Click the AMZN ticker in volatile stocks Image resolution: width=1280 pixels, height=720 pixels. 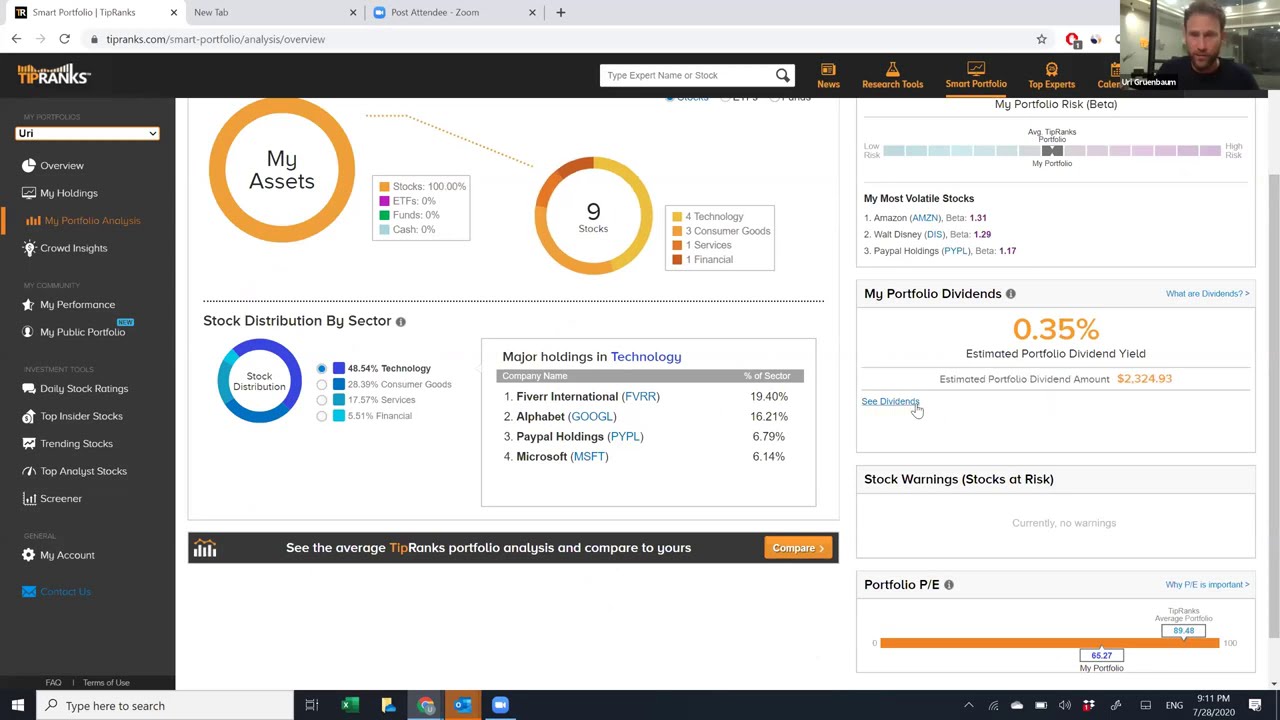(x=925, y=218)
